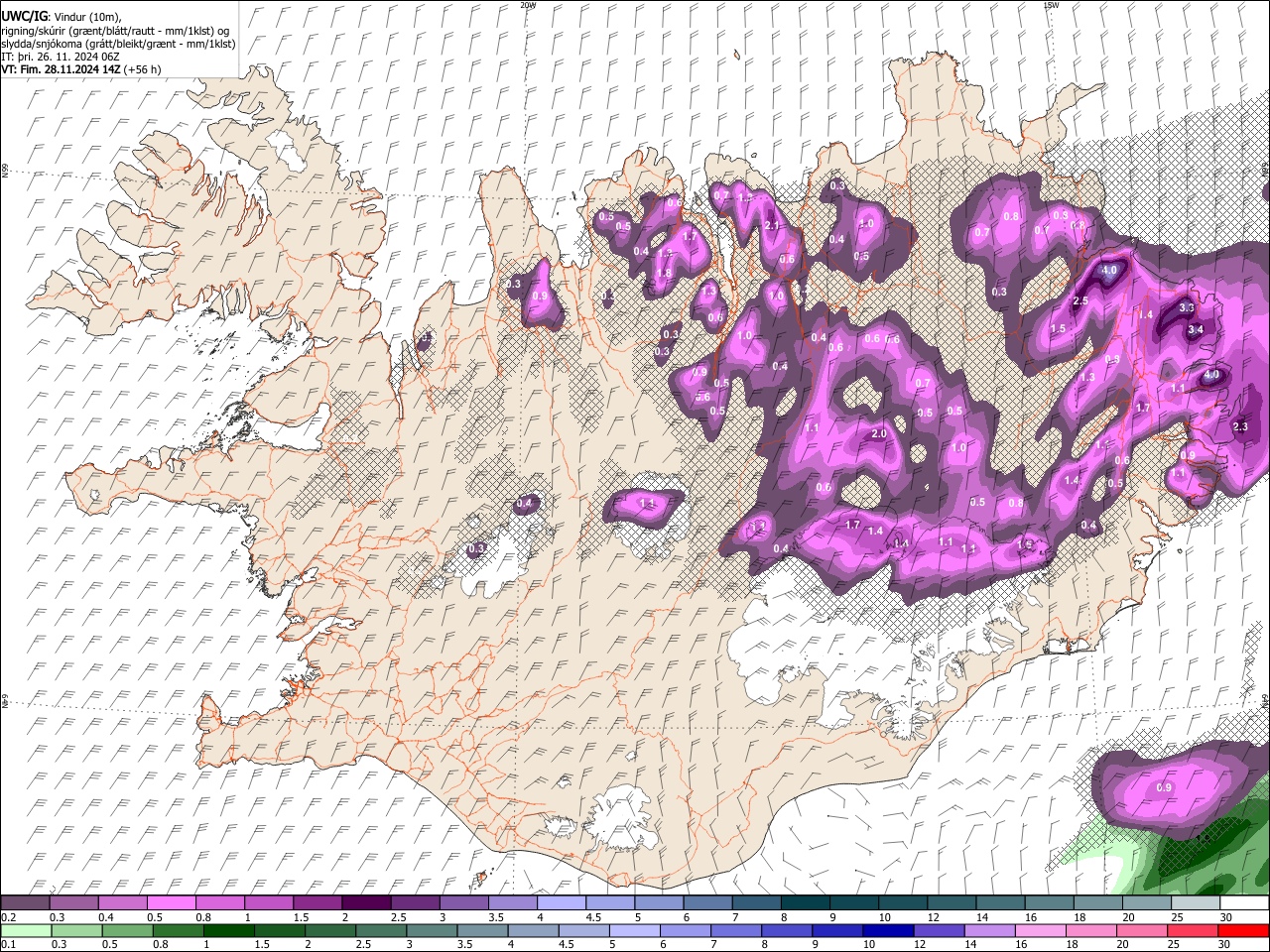Select the lavender 4 swatch in upper legend row
The image size is (1270, 952).
tap(562, 903)
